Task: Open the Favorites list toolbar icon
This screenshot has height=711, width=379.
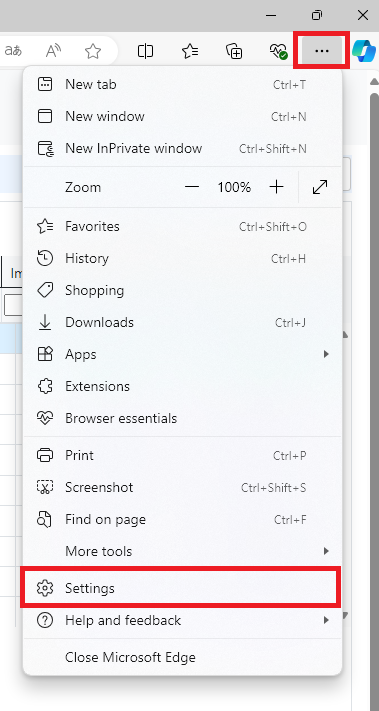Action: [190, 51]
